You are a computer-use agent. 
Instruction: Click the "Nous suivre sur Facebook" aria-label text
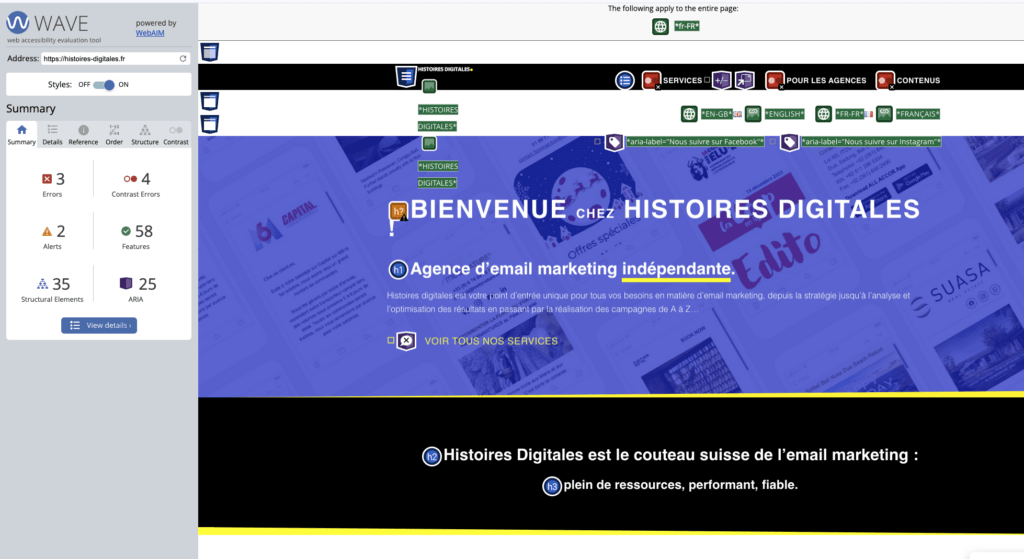click(695, 142)
